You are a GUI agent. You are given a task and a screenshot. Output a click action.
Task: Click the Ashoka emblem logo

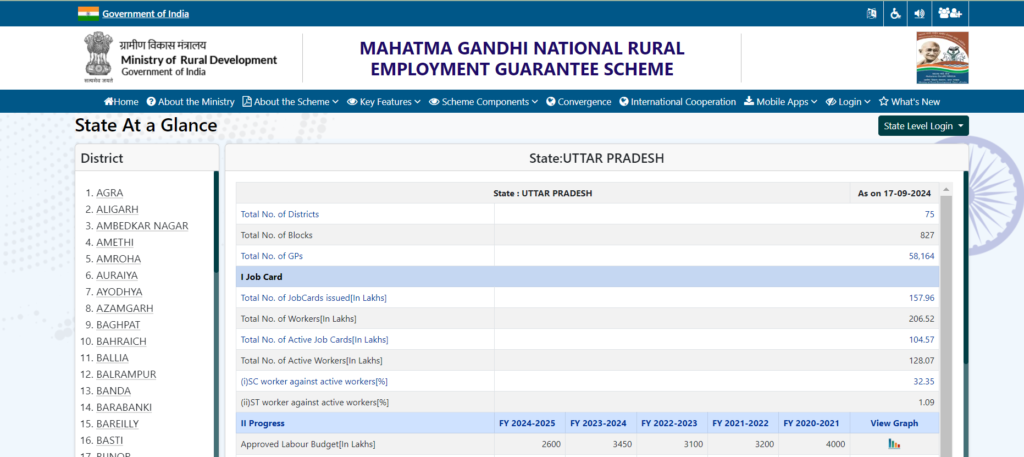[x=98, y=57]
